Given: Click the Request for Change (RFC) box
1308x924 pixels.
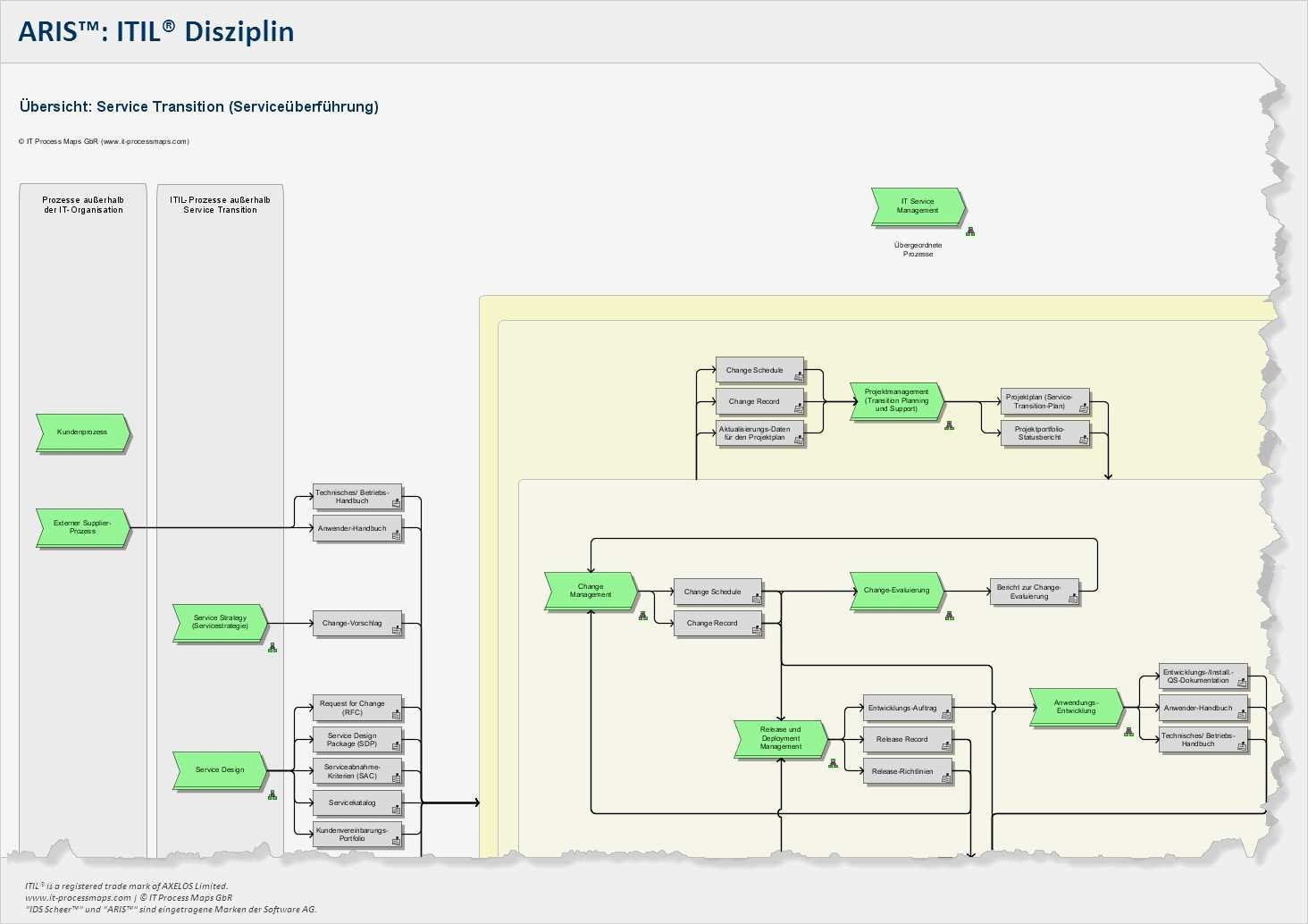Looking at the screenshot, I should pos(357,708).
